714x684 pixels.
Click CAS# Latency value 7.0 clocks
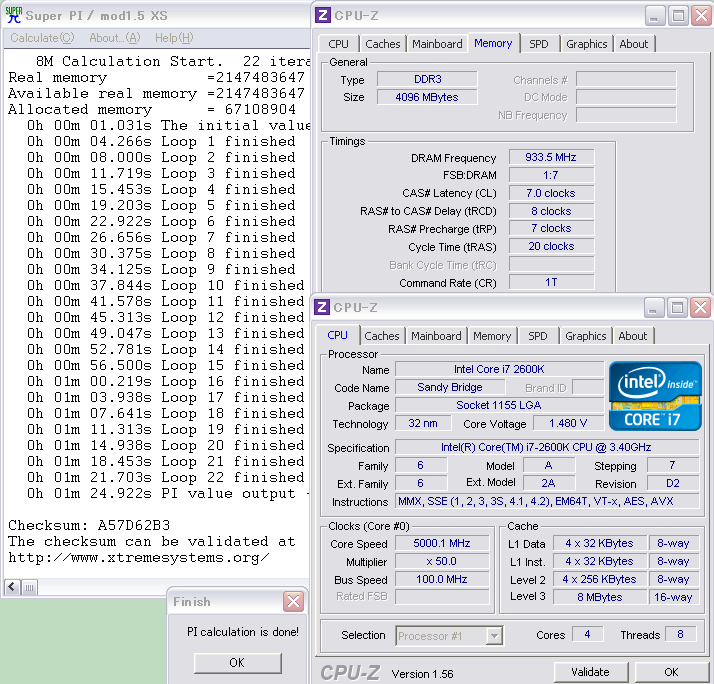pyautogui.click(x=551, y=193)
